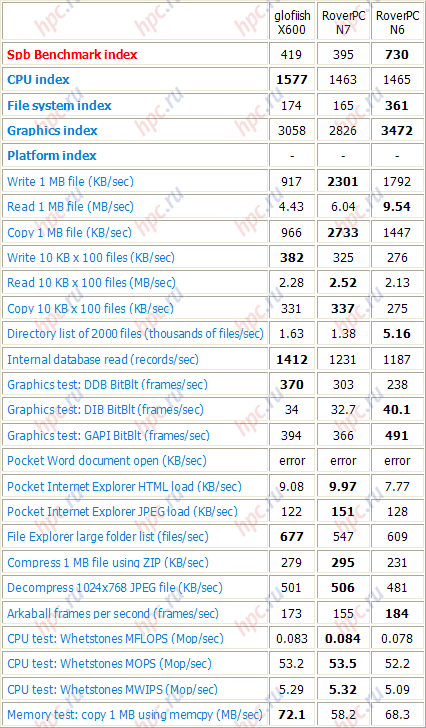426x728 pixels.
Task: Click the Graphics index value 3472
Action: tap(397, 131)
